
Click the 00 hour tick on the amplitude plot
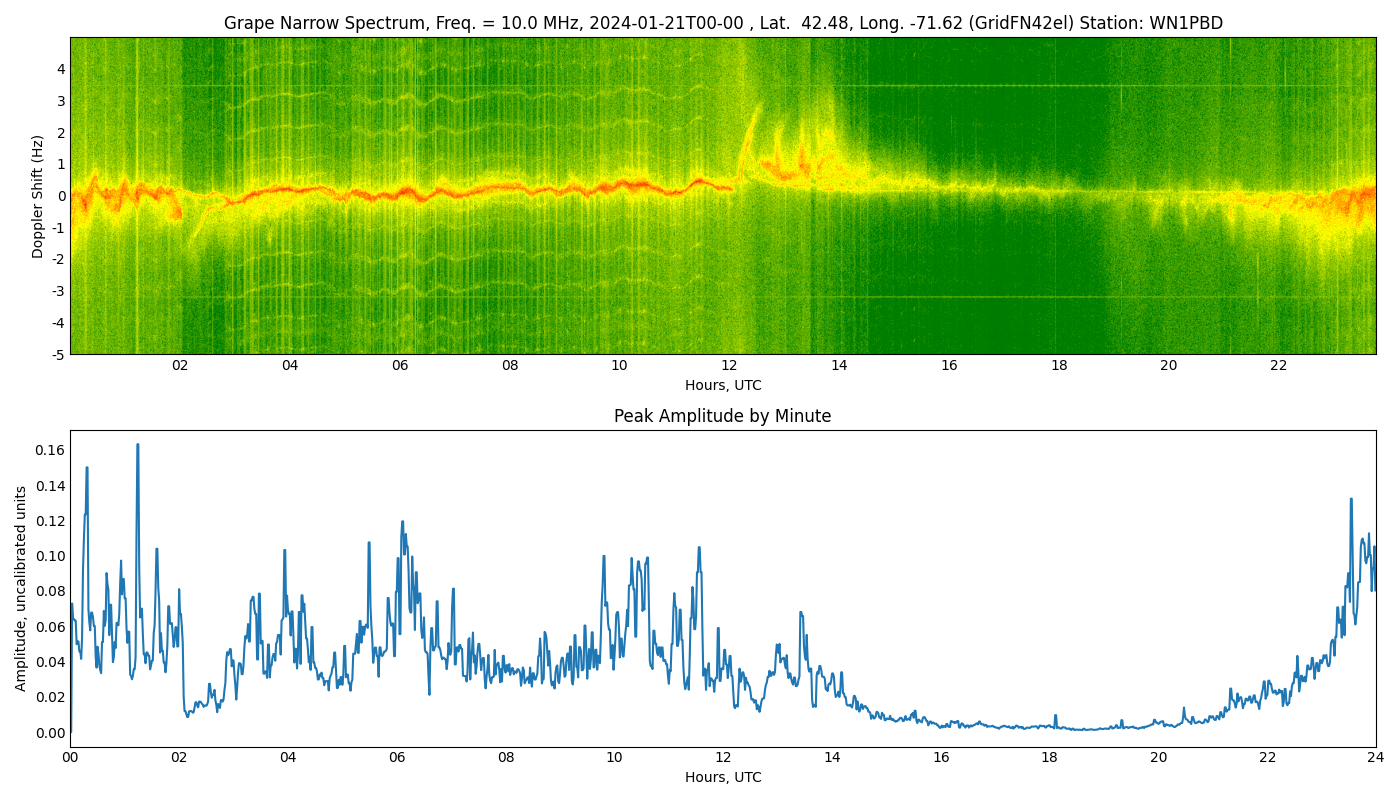pos(70,757)
